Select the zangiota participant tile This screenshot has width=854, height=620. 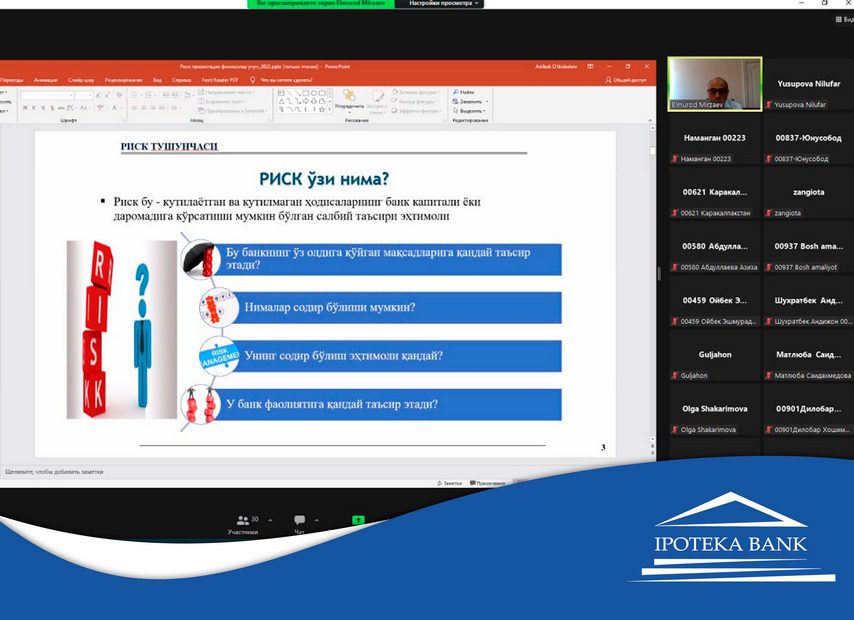tap(809, 193)
